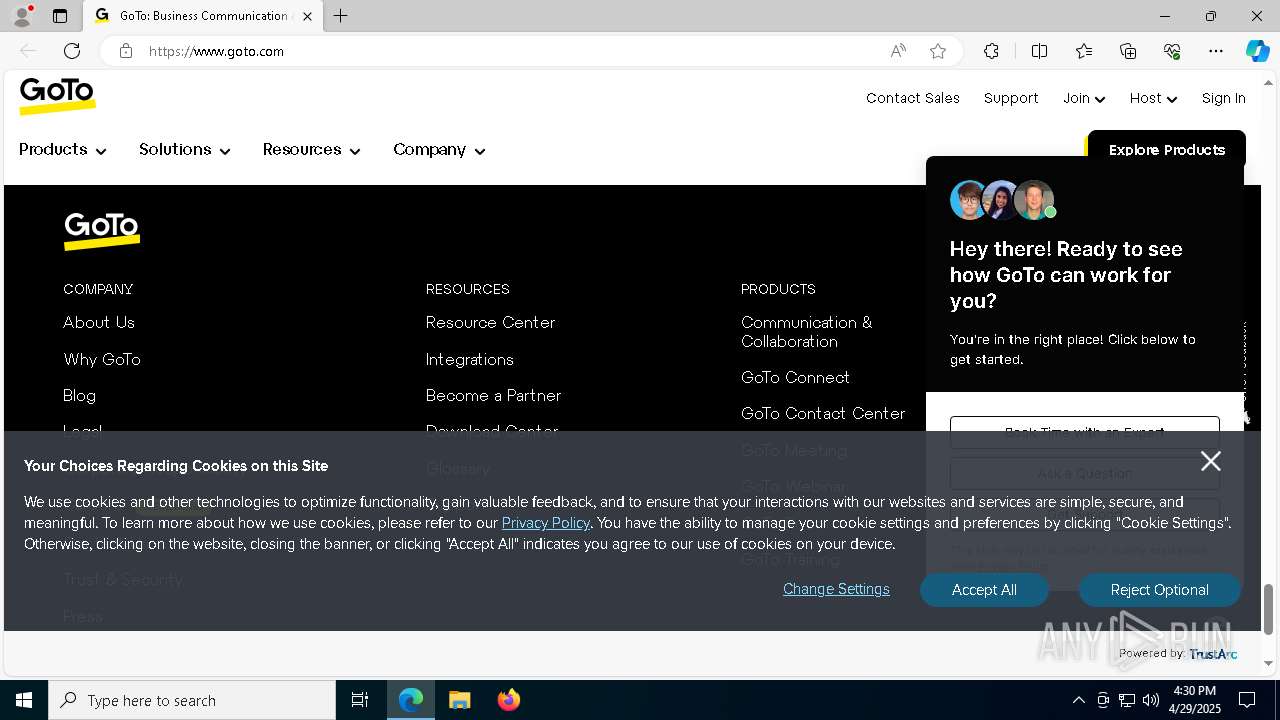Click the Accept All cookies button
The width and height of the screenshot is (1280, 720).
[x=984, y=590]
